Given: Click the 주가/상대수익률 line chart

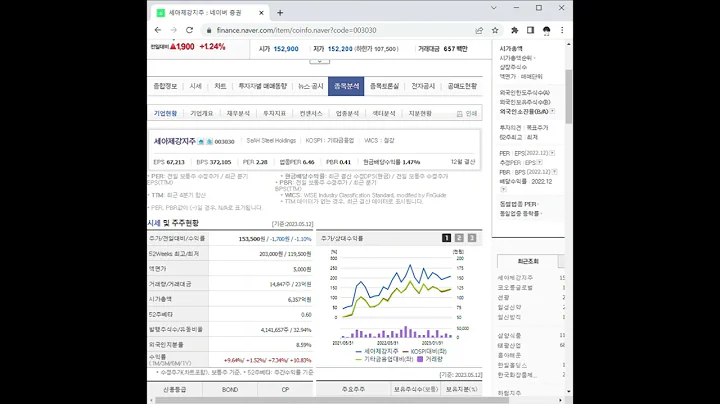Looking at the screenshot, I should click(x=398, y=294).
